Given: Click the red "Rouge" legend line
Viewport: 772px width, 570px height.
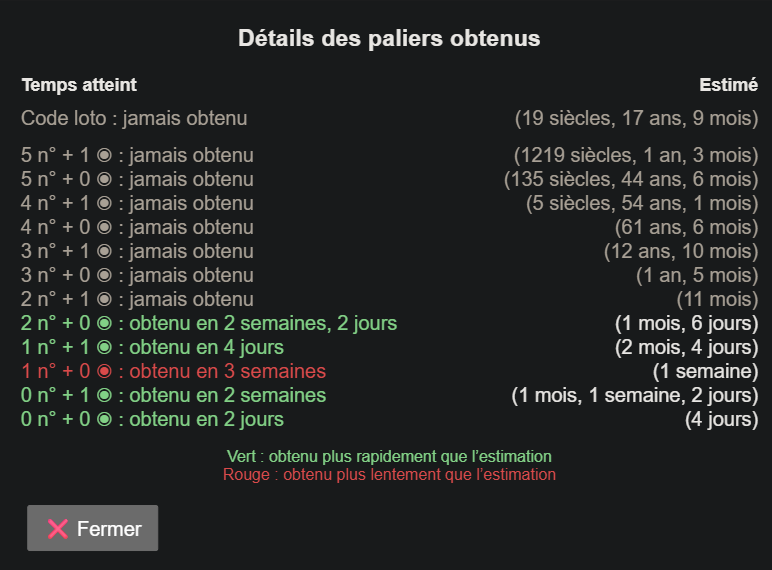Looking at the screenshot, I should 389,474.
